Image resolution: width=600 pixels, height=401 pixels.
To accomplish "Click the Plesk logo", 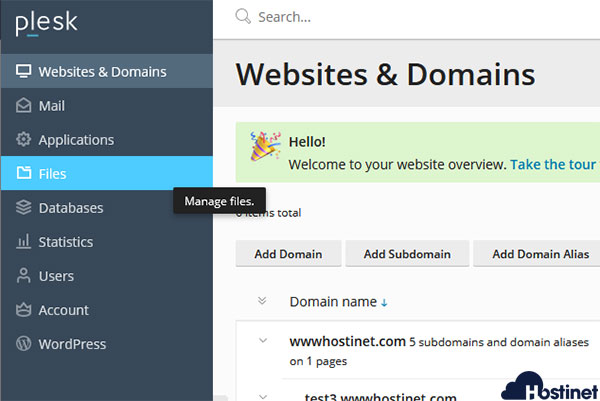I will click(46, 23).
